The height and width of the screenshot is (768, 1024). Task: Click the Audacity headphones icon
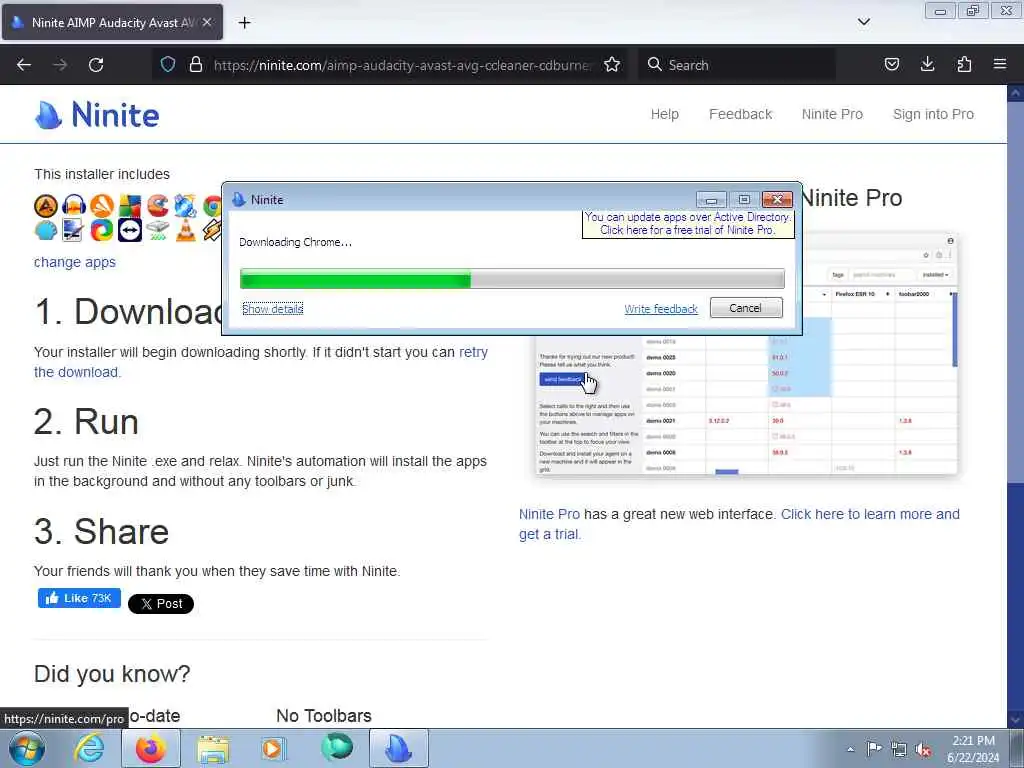[74, 206]
